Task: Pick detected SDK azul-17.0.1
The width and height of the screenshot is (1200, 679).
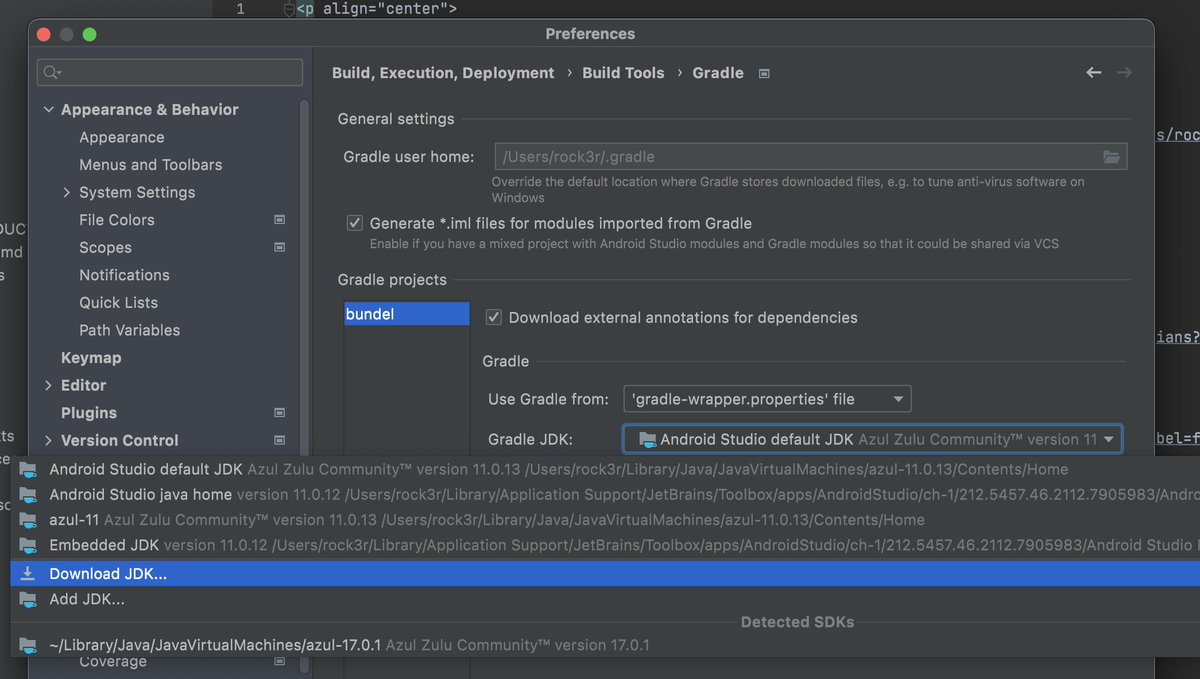Action: click(x=605, y=646)
